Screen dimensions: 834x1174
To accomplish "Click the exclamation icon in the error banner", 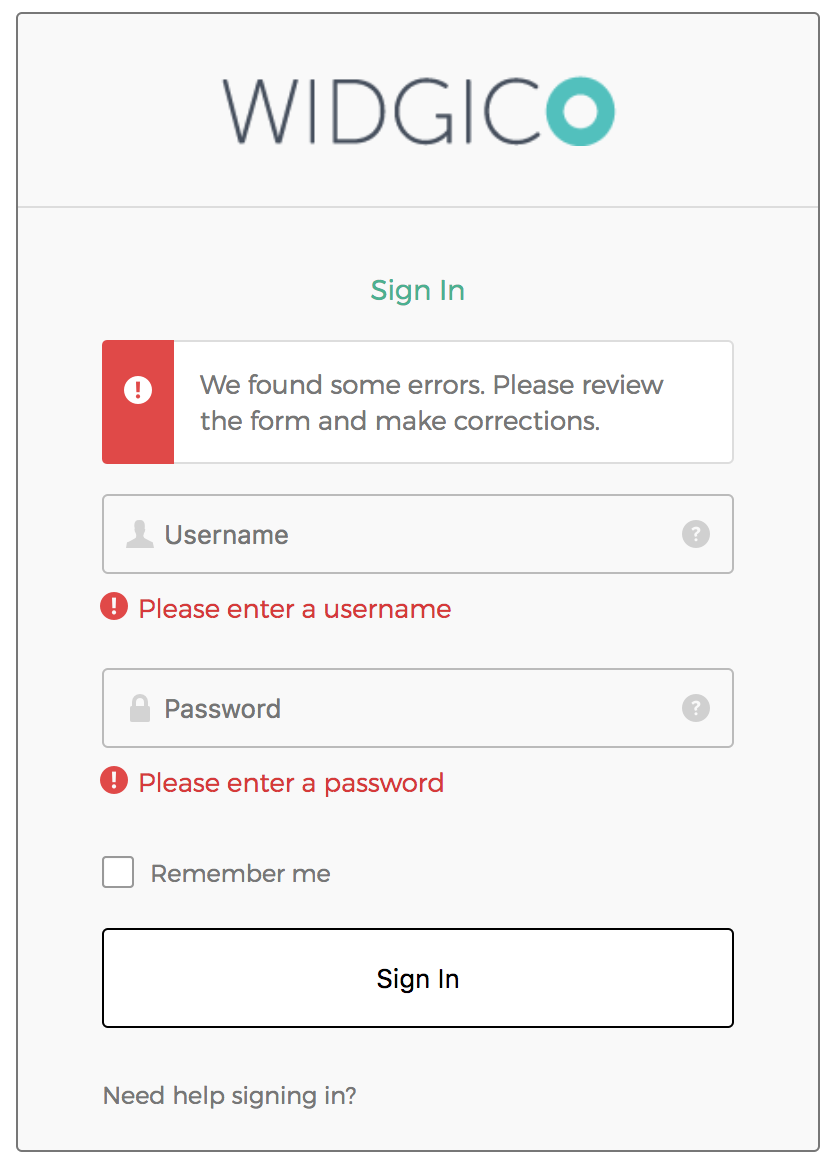I will pos(138,390).
